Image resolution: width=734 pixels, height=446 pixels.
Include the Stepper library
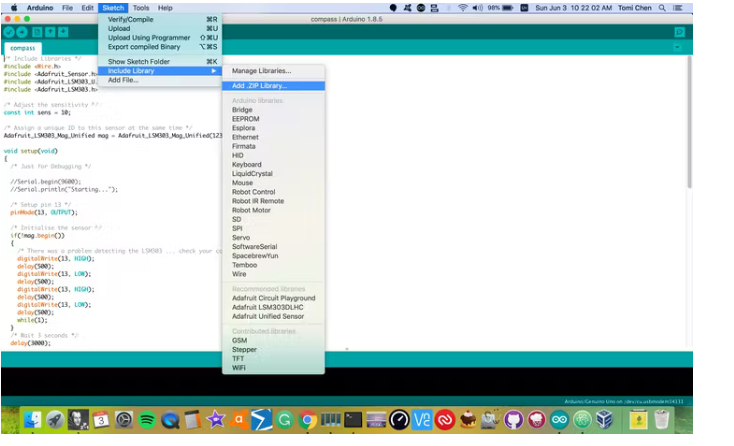point(273,350)
